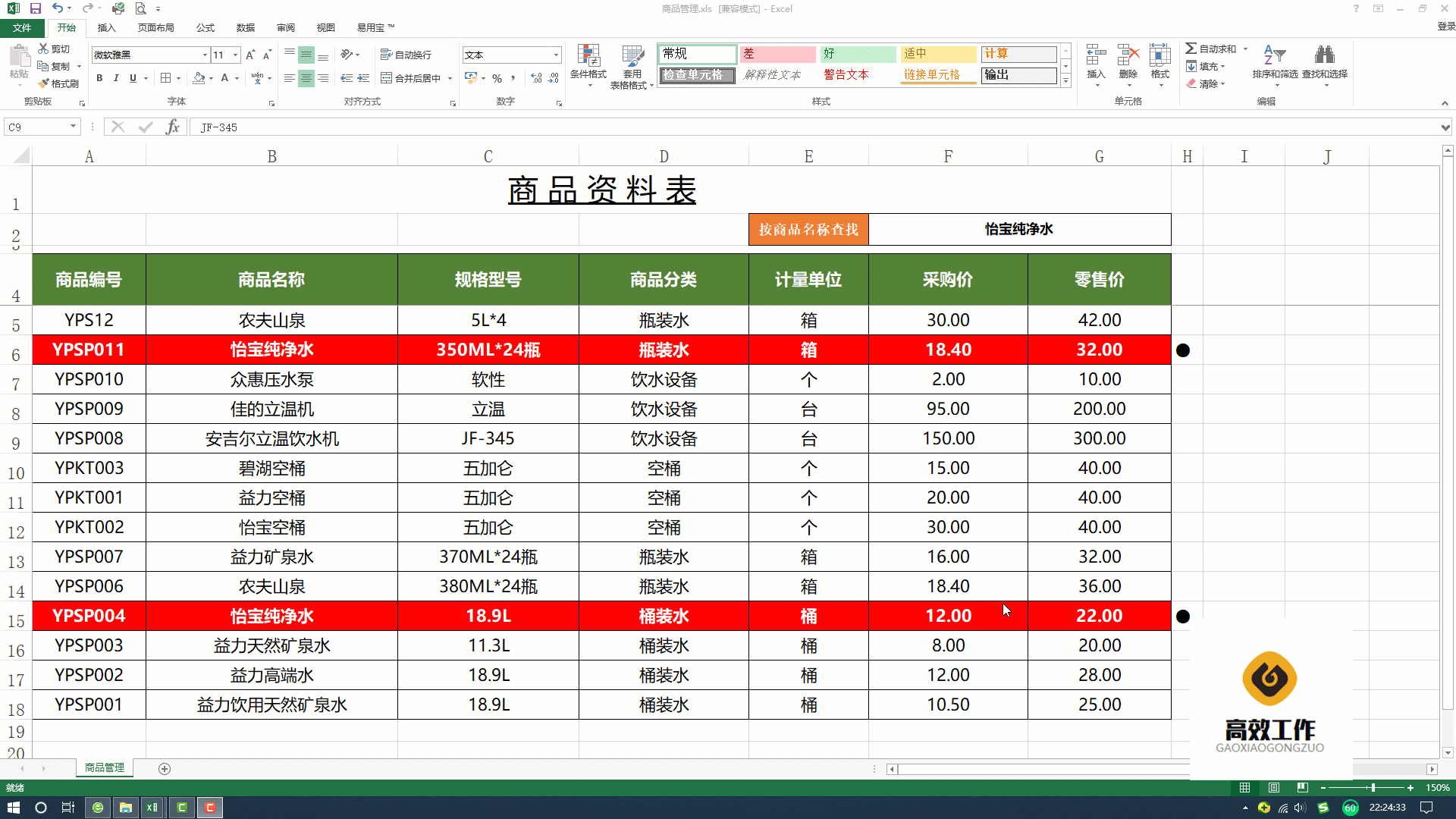Toggle center horizontal alignment

306,78
